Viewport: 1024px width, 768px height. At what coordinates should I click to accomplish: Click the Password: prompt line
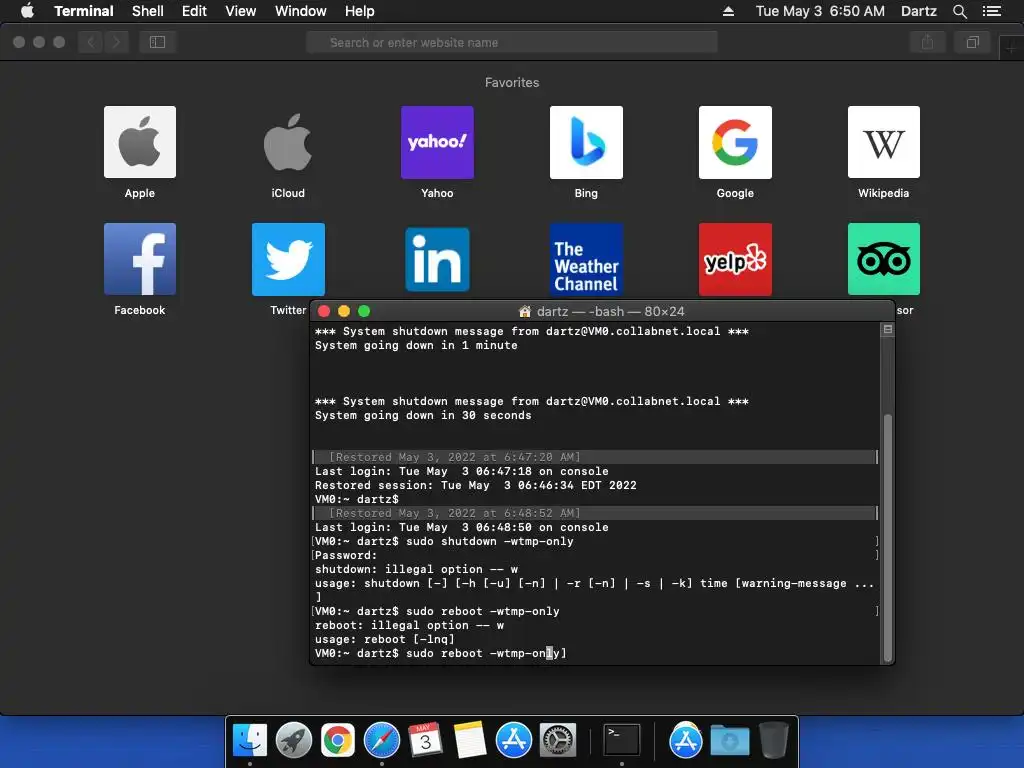click(x=346, y=555)
